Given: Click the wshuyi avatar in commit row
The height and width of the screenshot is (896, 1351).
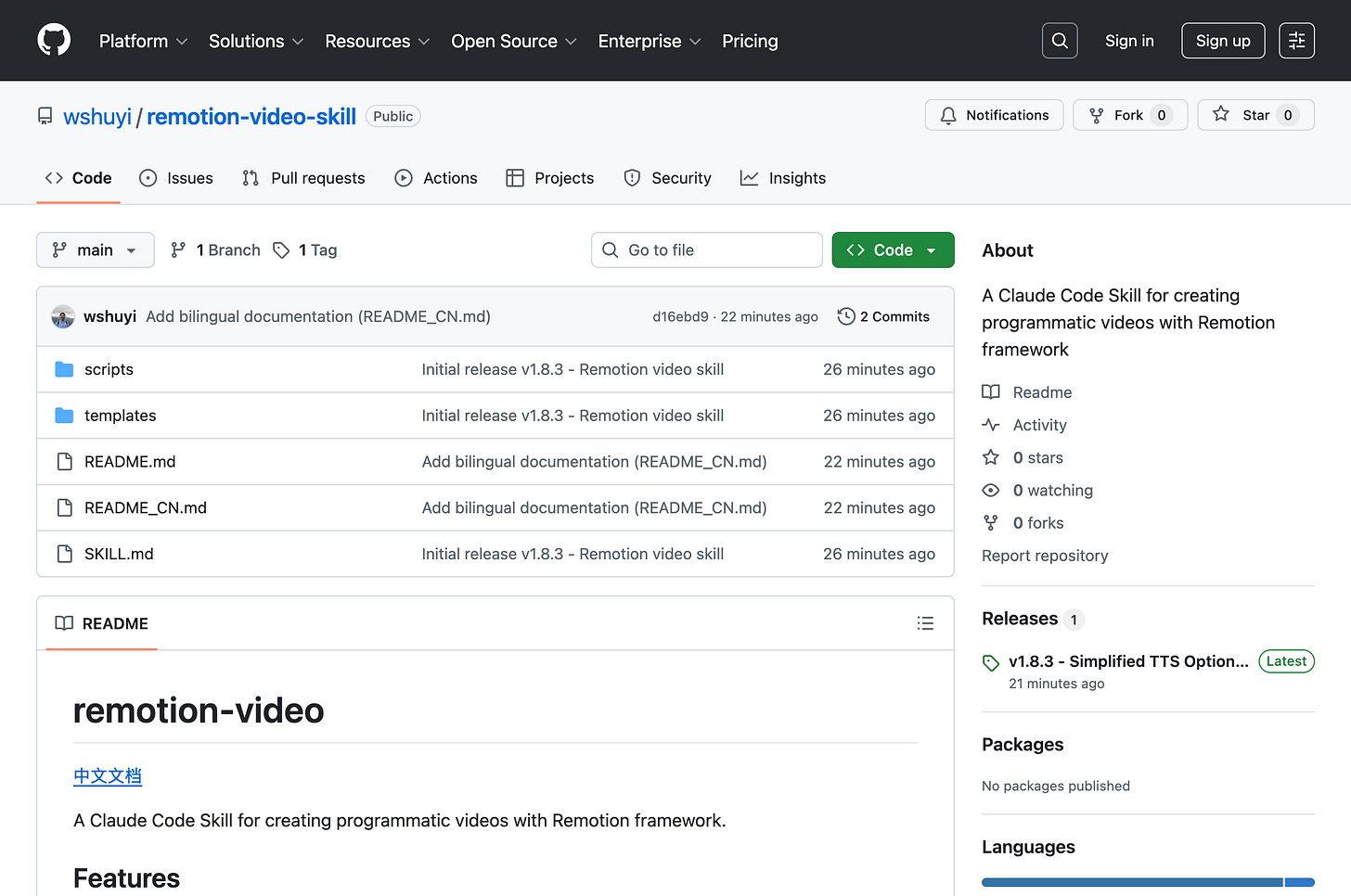Looking at the screenshot, I should tap(63, 316).
